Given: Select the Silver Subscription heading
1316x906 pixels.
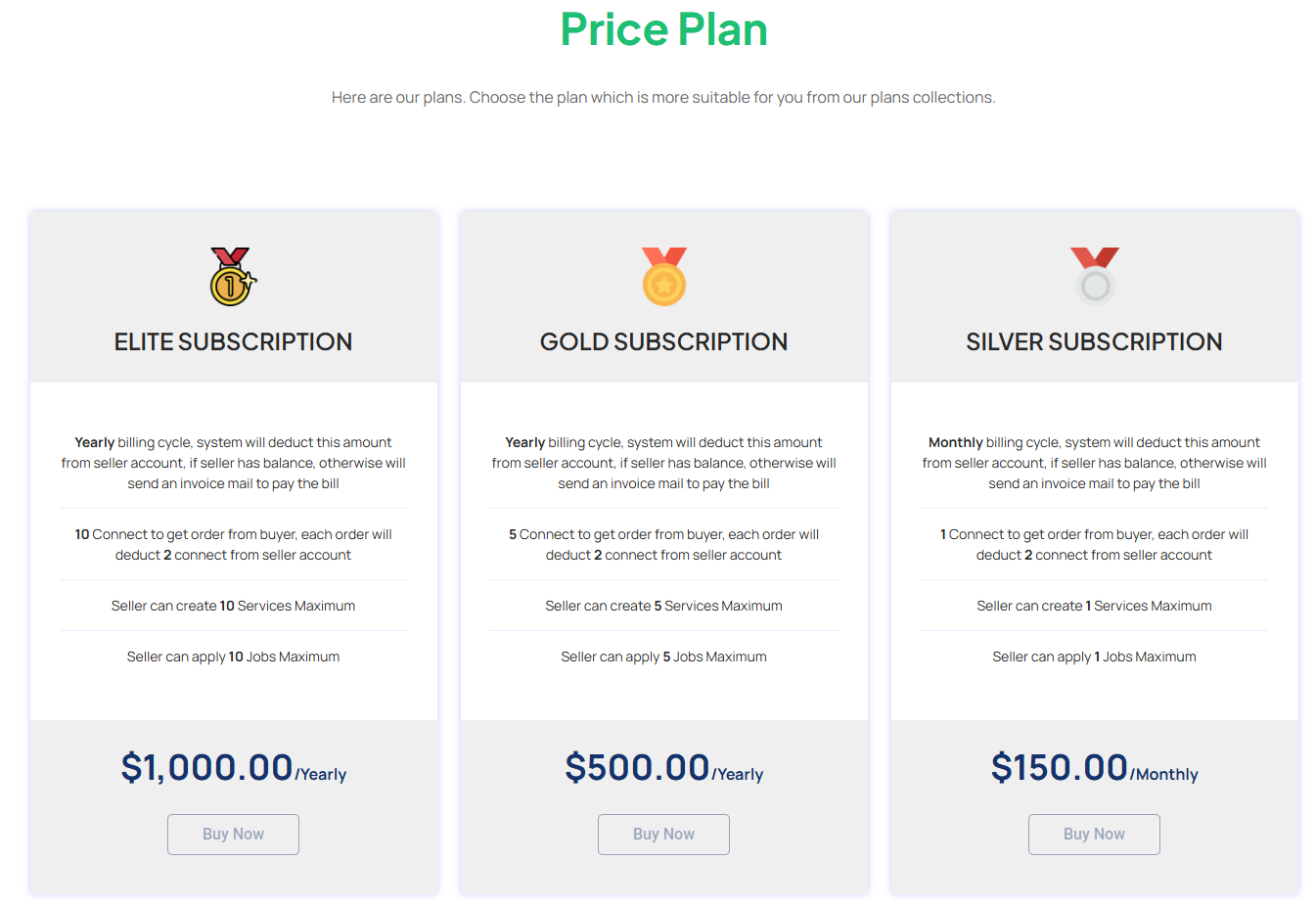Looking at the screenshot, I should tap(1094, 341).
